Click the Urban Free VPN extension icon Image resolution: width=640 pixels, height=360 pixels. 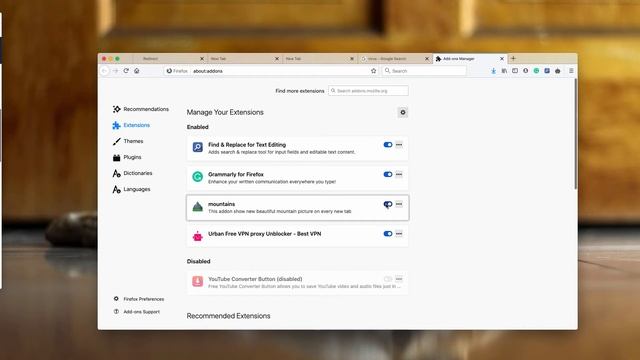pyautogui.click(x=198, y=236)
